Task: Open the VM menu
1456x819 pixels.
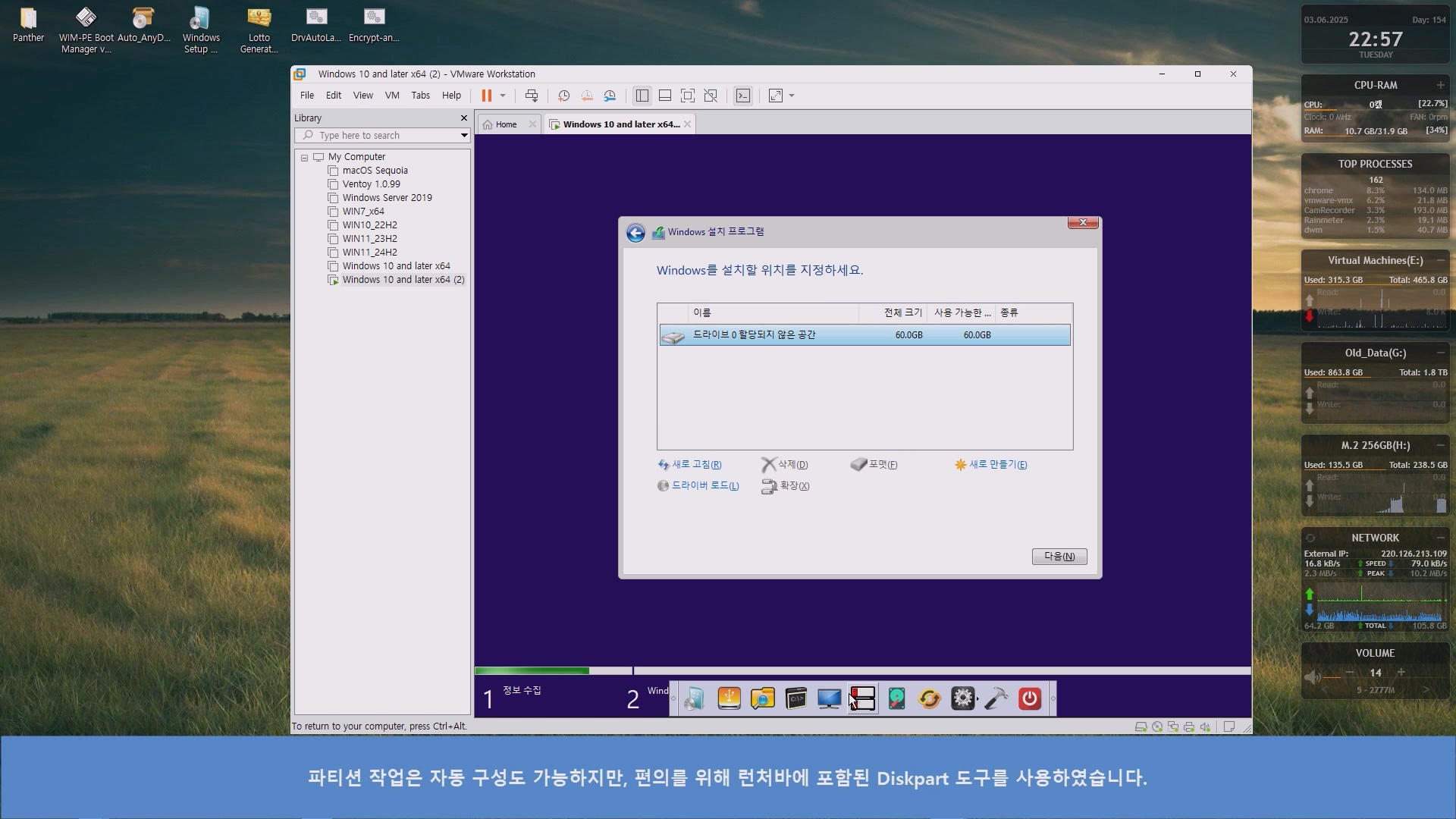Action: (391, 96)
